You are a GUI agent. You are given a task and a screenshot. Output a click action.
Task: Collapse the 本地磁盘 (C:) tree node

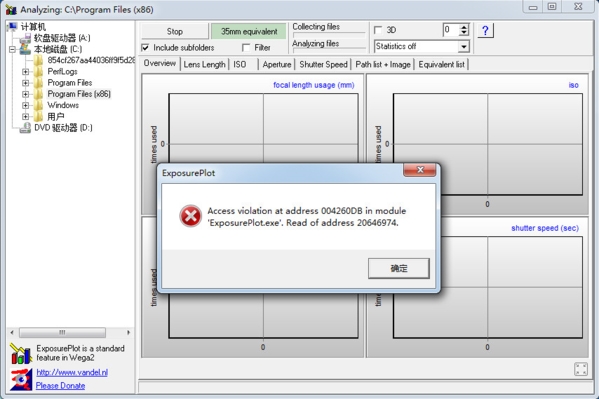pyautogui.click(x=13, y=49)
